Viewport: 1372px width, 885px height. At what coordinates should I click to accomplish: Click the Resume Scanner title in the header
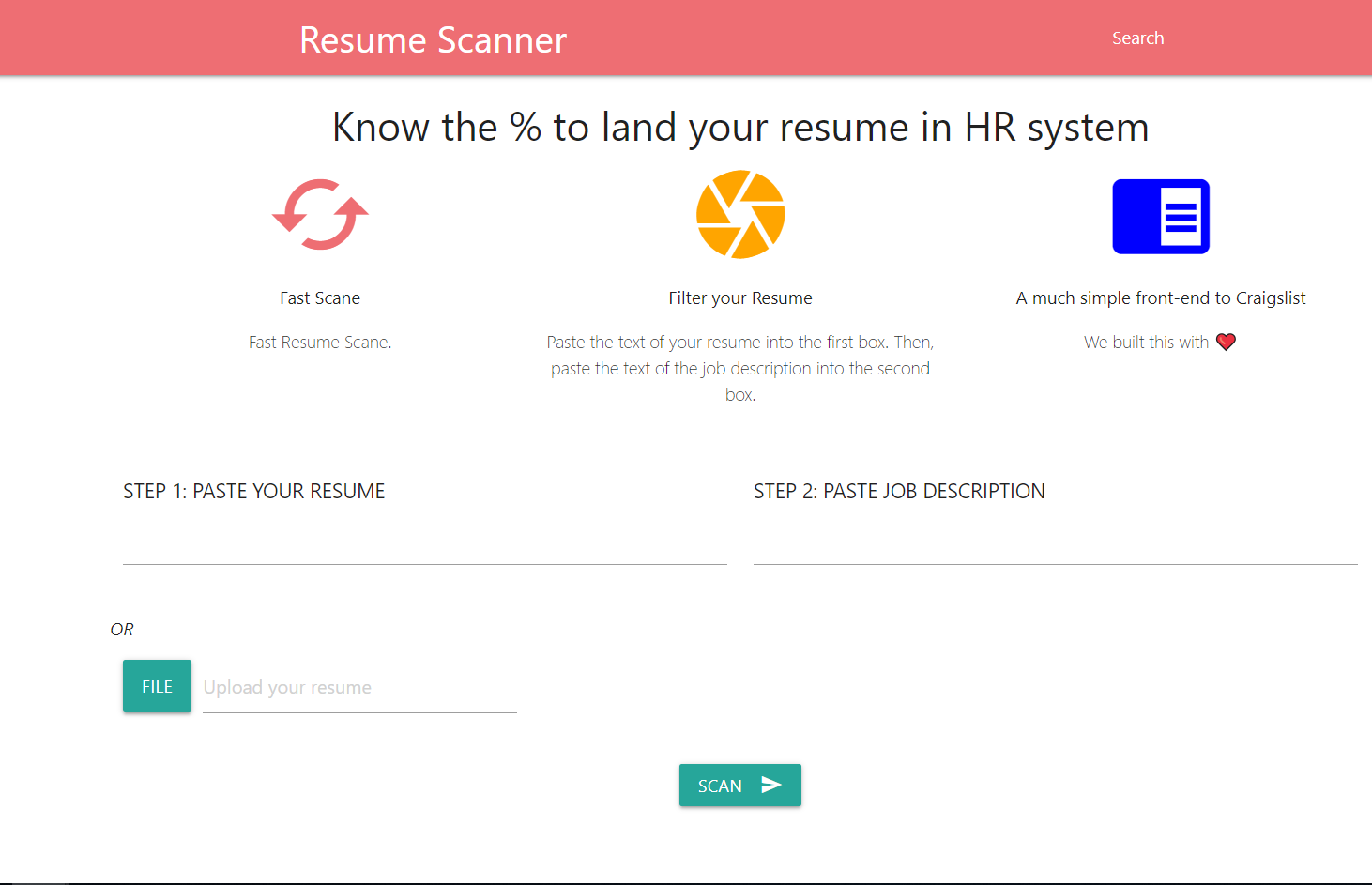click(433, 39)
